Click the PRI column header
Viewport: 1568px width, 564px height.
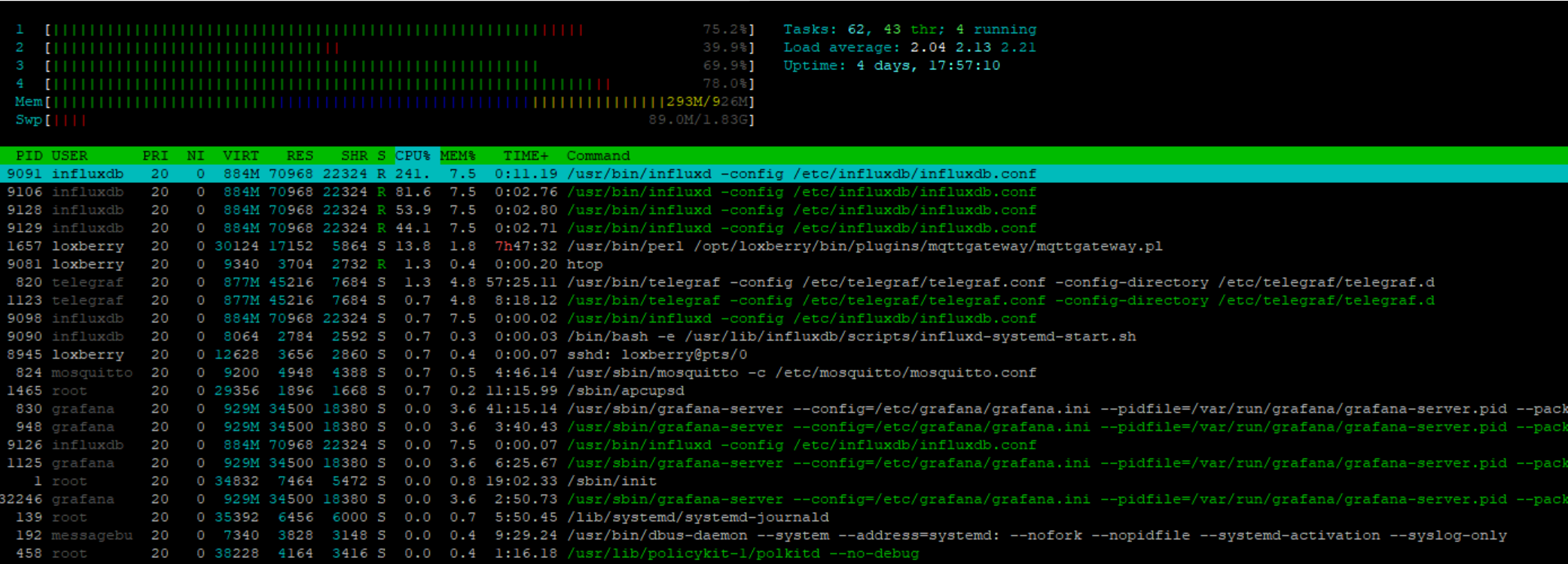pos(155,156)
